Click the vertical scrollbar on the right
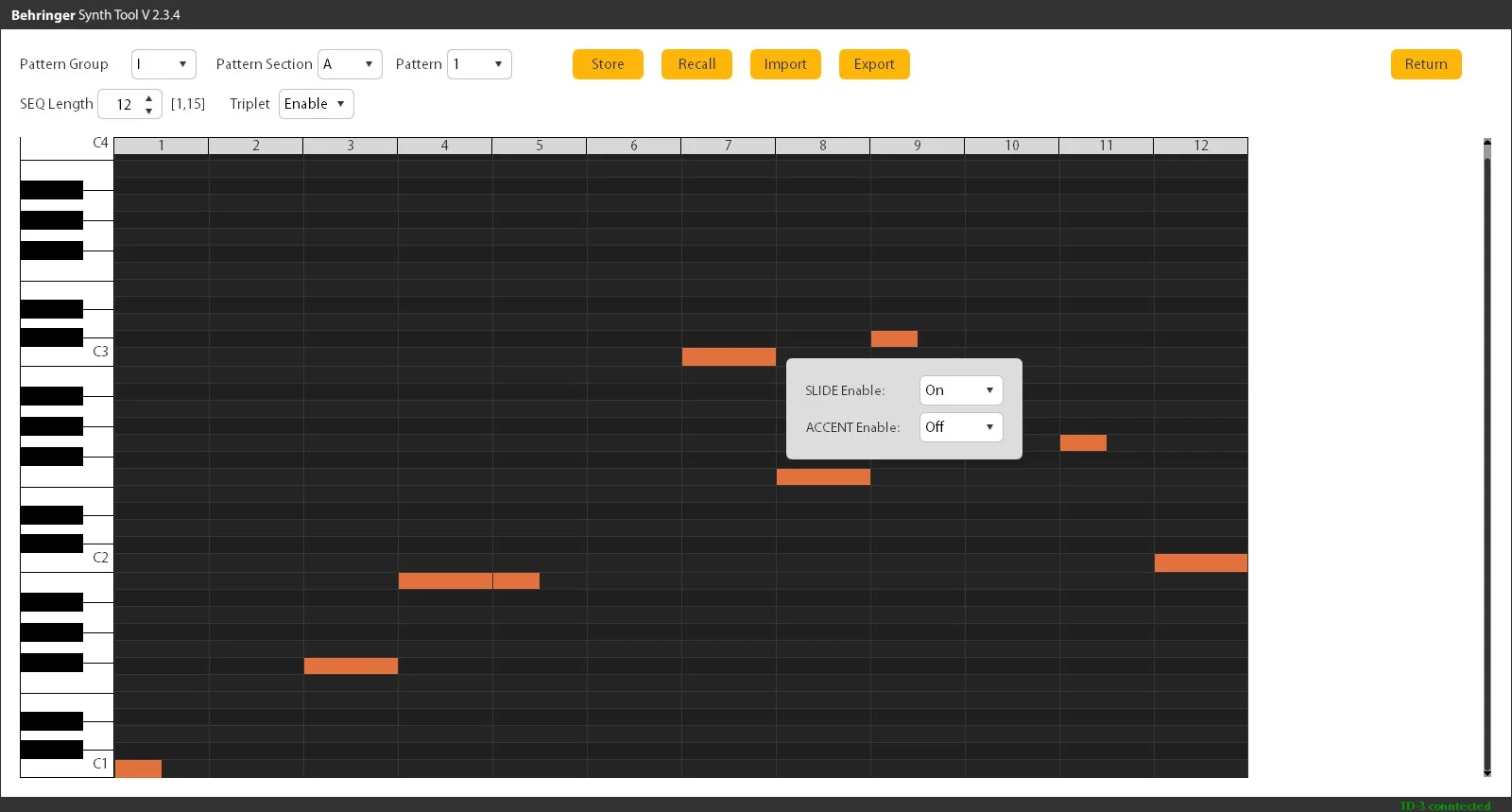The height and width of the screenshot is (812, 1512). [x=1487, y=458]
